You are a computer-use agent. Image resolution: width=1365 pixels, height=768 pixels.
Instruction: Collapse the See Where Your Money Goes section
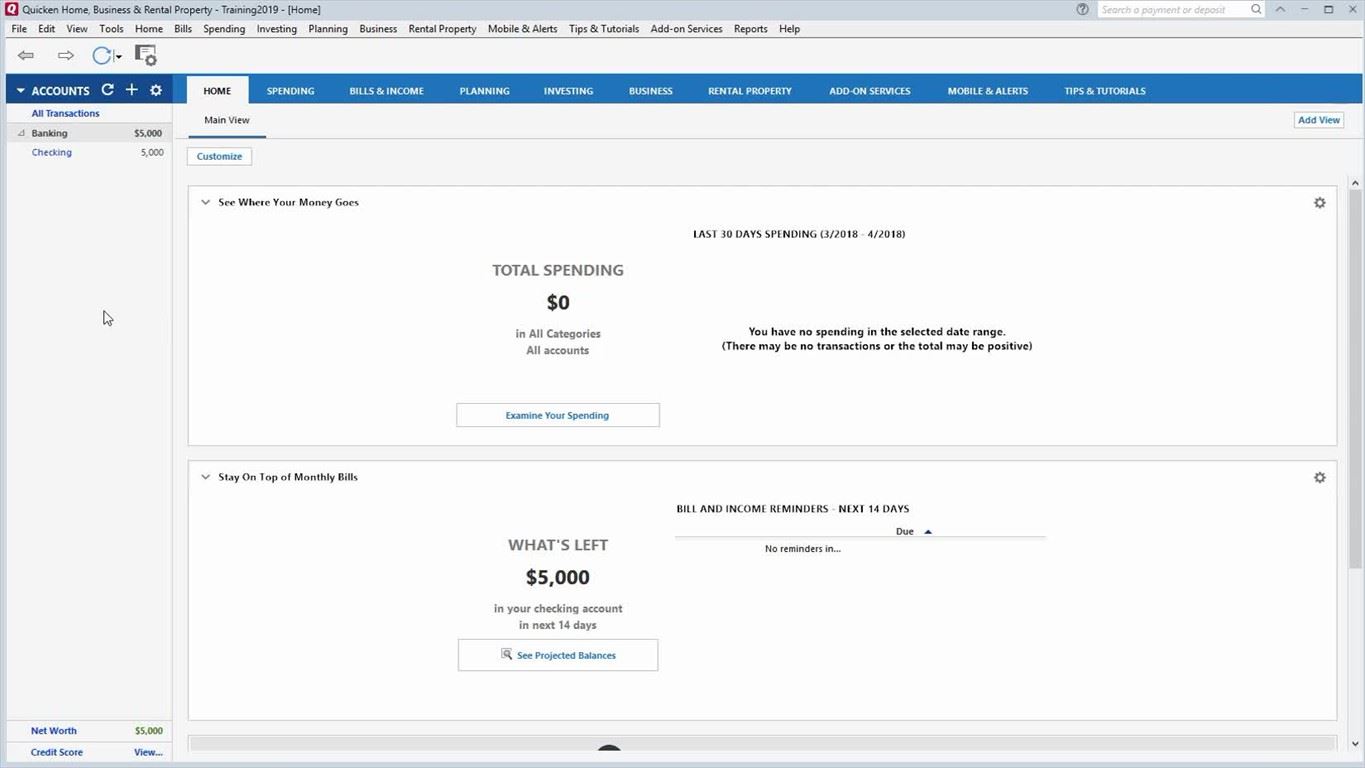205,202
